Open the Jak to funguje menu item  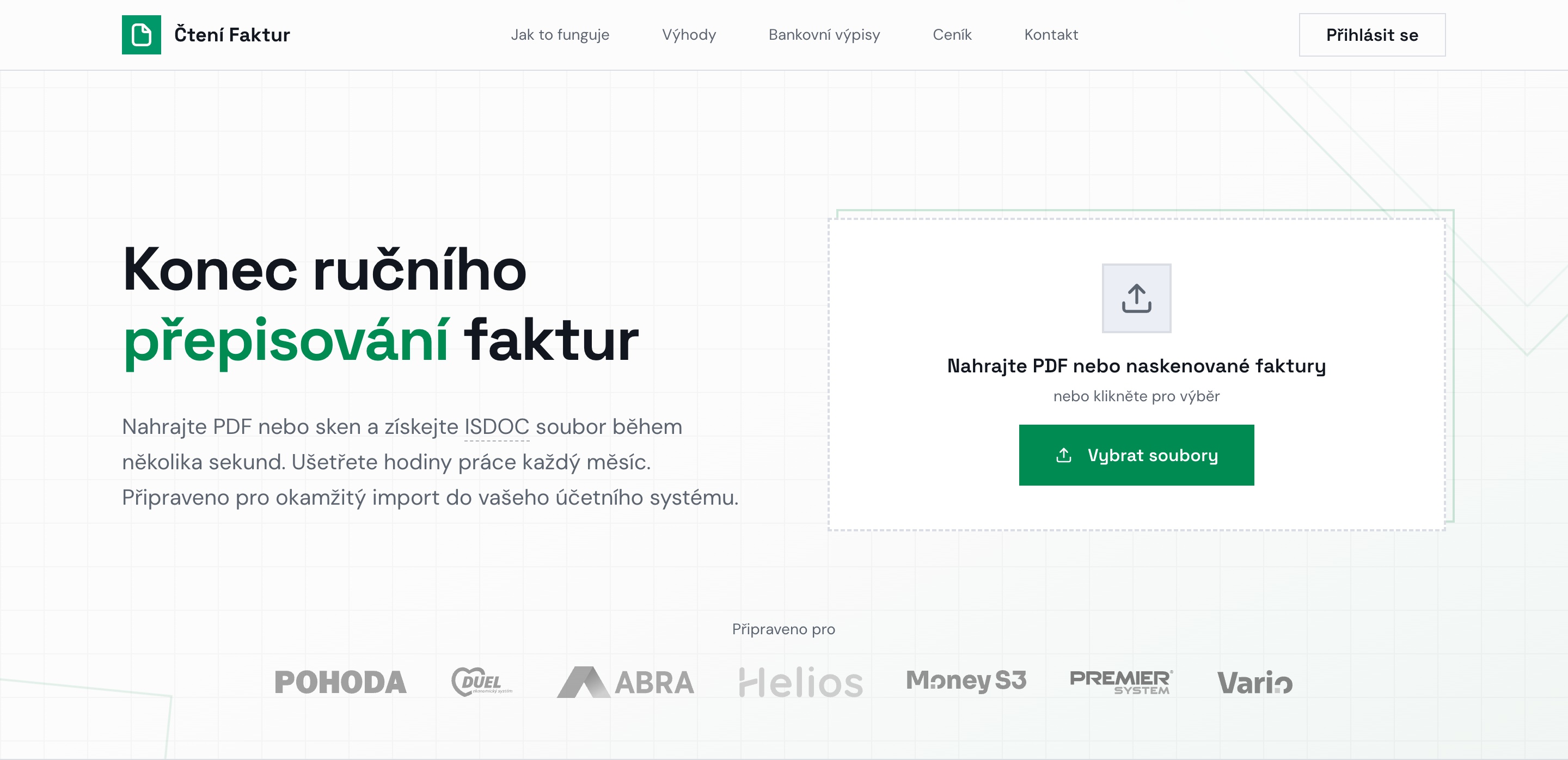coord(560,35)
